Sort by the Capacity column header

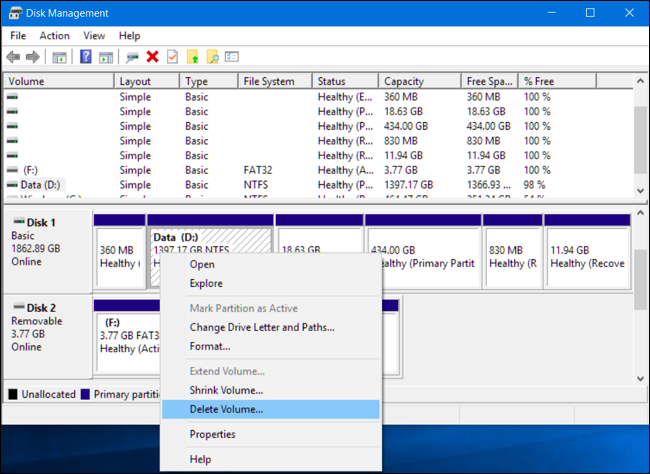[x=420, y=81]
